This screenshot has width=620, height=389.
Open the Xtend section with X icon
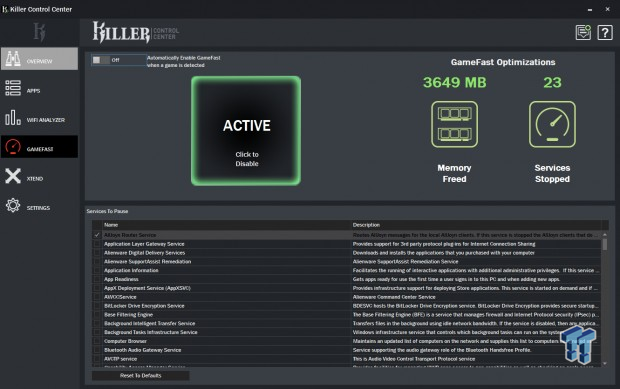coord(39,176)
